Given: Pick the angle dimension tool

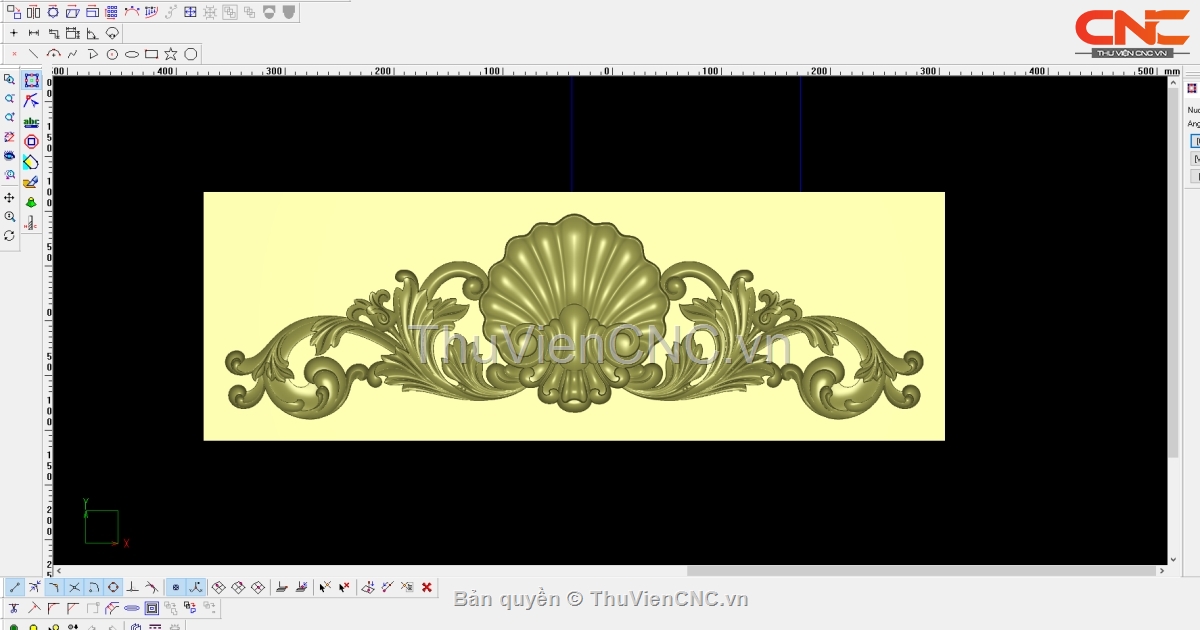Looking at the screenshot, I should pos(92,33).
